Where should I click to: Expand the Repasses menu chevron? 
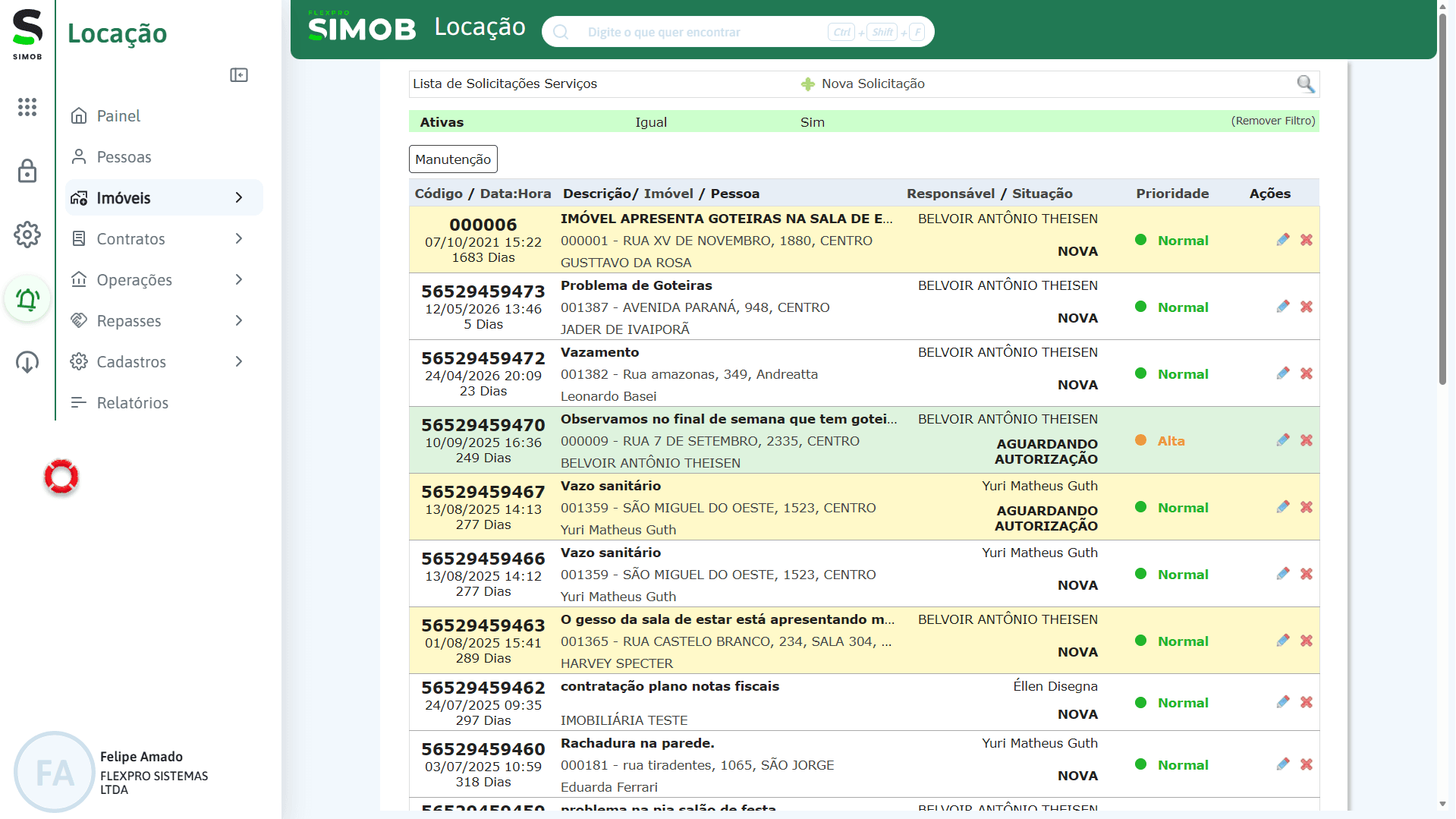click(239, 321)
